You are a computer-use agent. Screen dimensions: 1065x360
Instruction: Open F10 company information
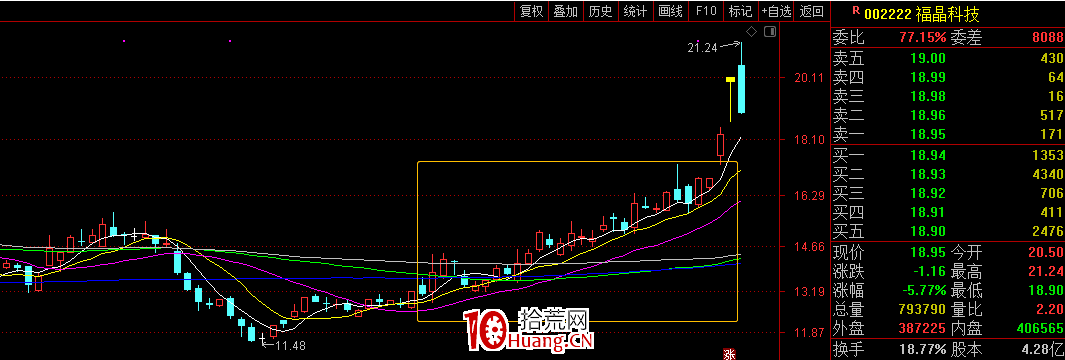(x=706, y=12)
